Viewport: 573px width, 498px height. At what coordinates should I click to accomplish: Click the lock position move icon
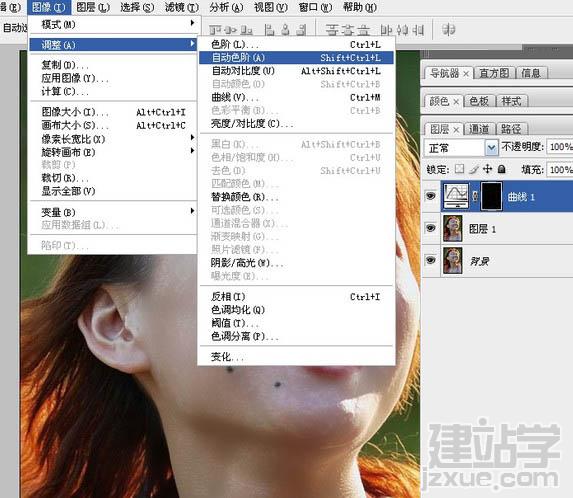pos(487,169)
